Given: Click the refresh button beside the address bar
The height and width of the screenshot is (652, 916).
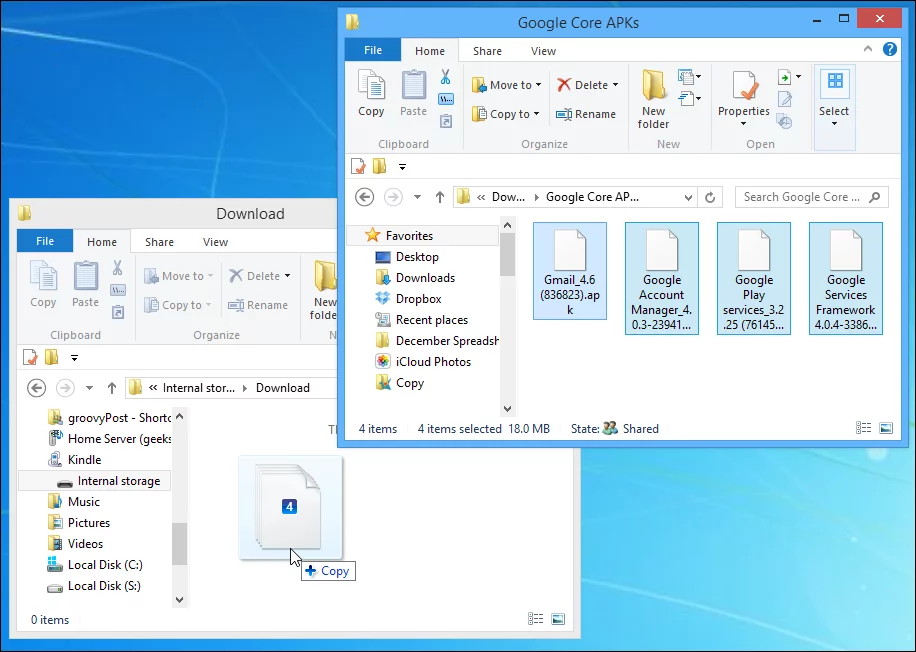Looking at the screenshot, I should pyautogui.click(x=711, y=197).
